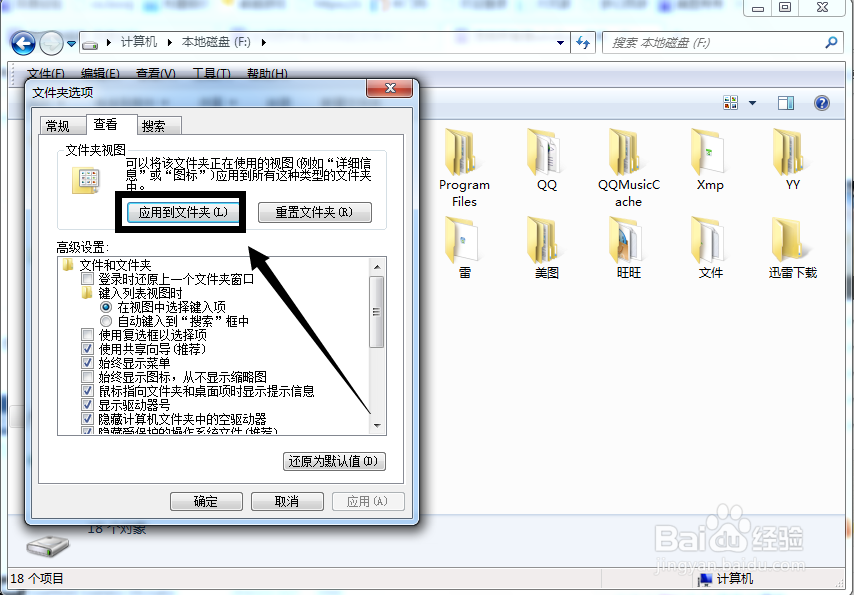The image size is (854, 595).
Task: Open the 工具(T) menu
Action: [x=211, y=74]
